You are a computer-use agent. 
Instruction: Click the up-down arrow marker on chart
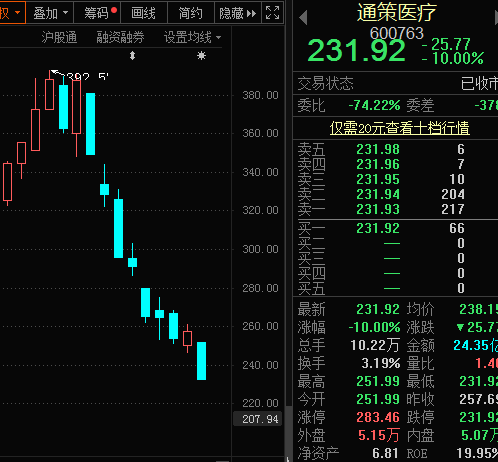(132, 55)
